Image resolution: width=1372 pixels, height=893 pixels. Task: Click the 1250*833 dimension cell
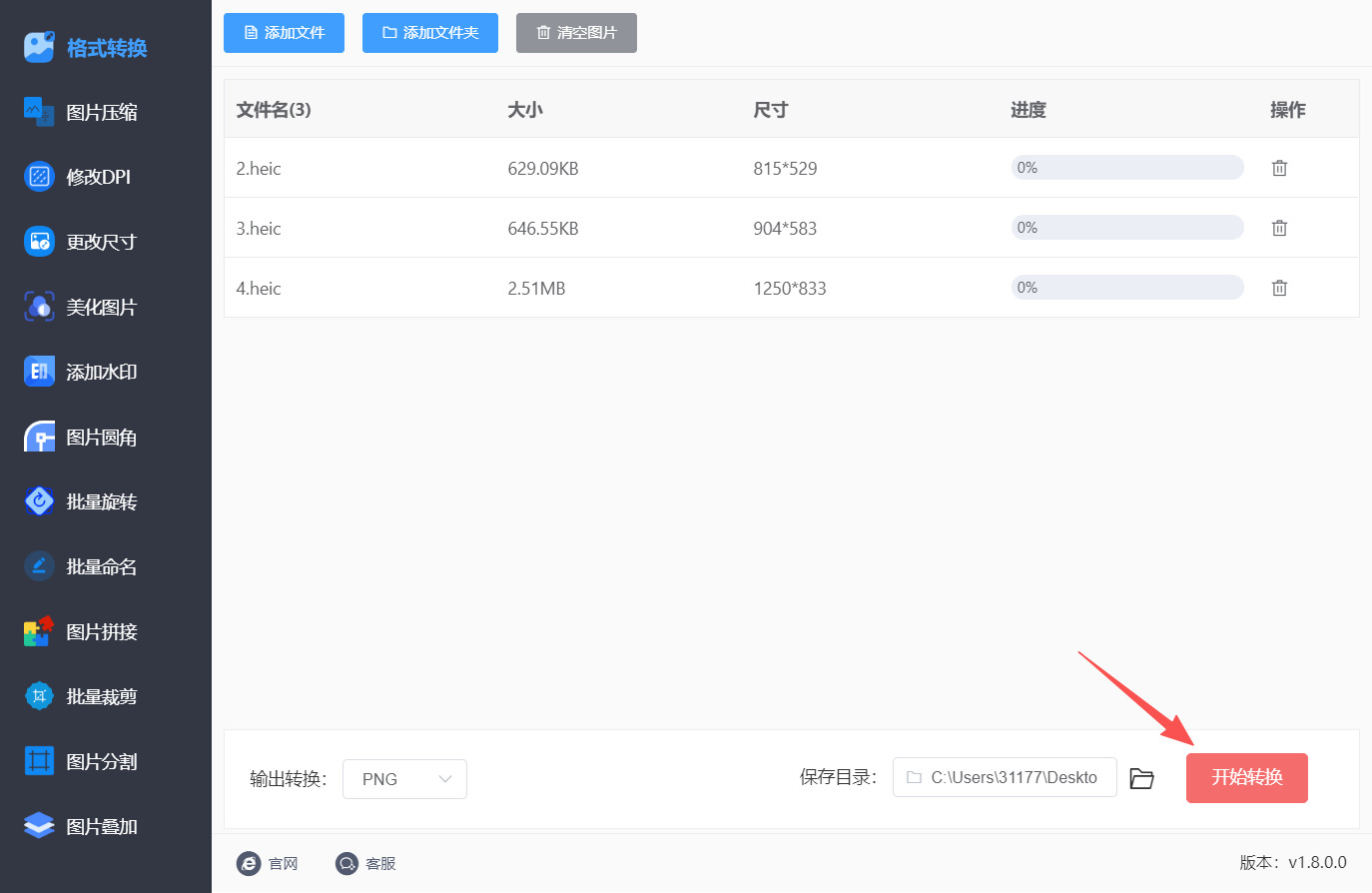(790, 288)
